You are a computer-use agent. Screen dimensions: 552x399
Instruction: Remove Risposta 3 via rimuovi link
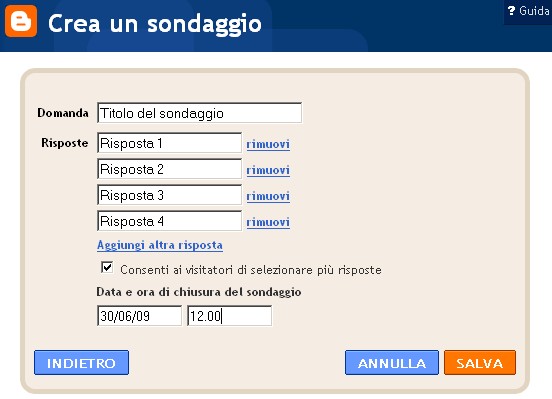(x=268, y=196)
